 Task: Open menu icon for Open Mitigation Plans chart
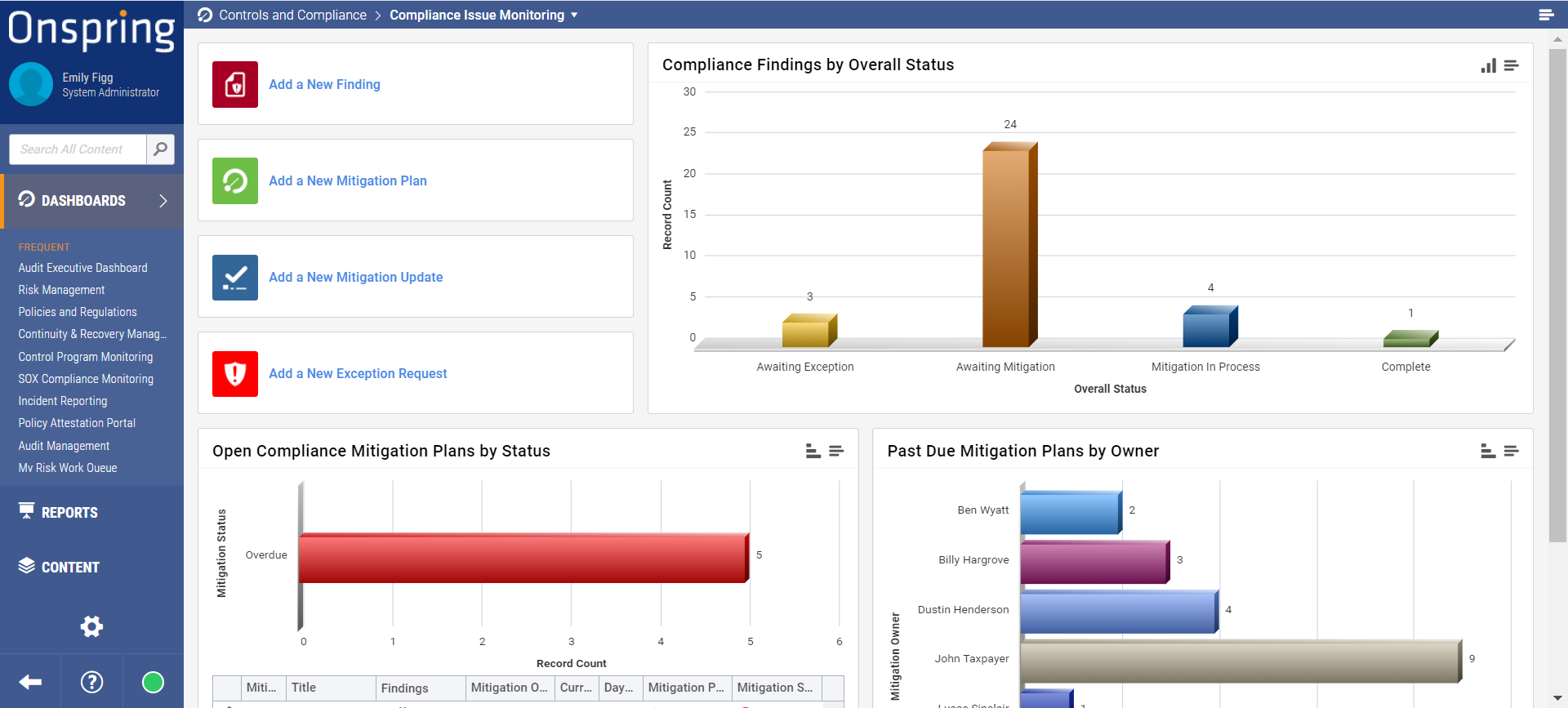(836, 451)
